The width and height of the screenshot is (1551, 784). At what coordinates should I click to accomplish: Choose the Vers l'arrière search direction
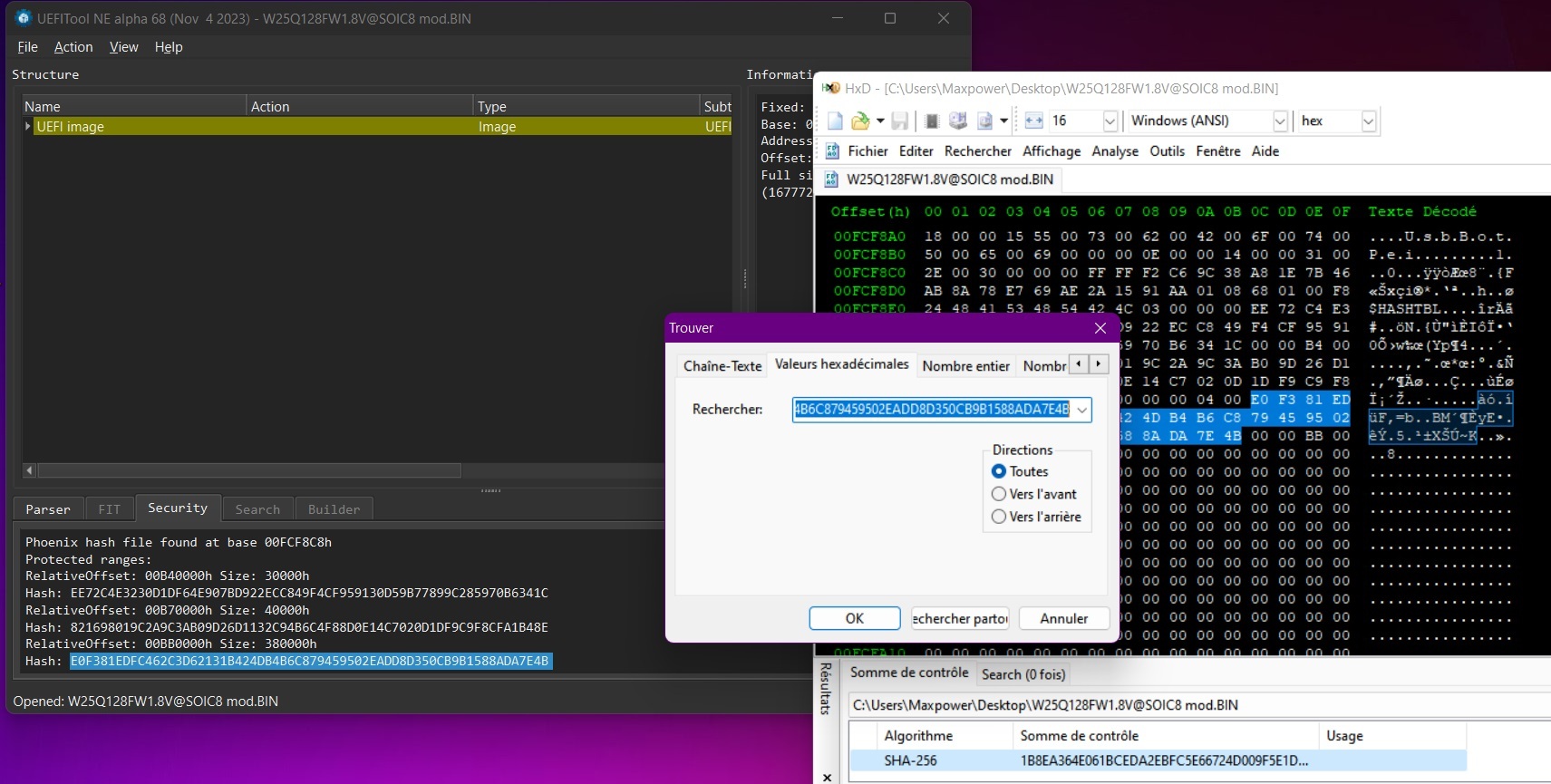point(999,517)
